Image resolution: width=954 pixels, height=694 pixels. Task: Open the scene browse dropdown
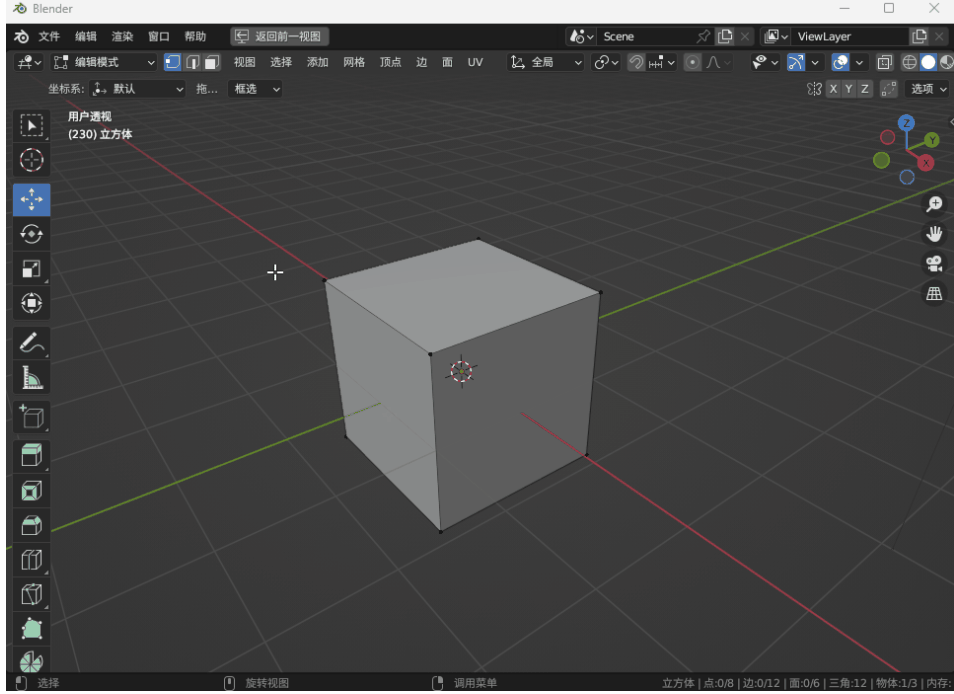[x=581, y=36]
